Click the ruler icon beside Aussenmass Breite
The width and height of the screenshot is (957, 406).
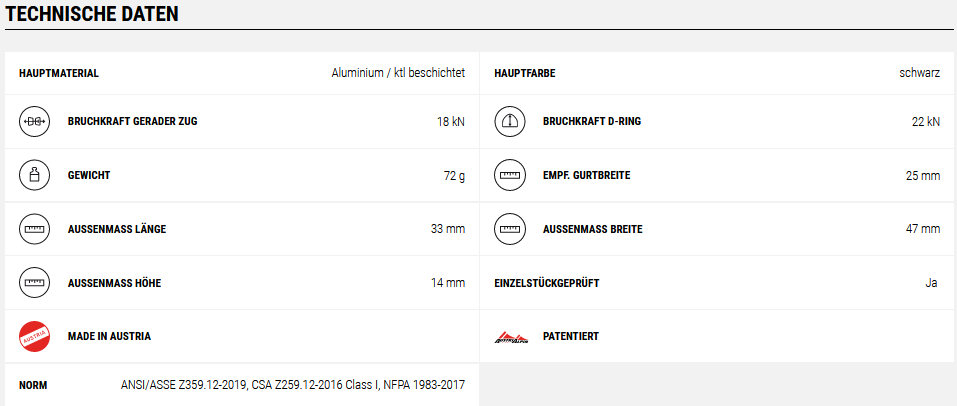pos(509,230)
